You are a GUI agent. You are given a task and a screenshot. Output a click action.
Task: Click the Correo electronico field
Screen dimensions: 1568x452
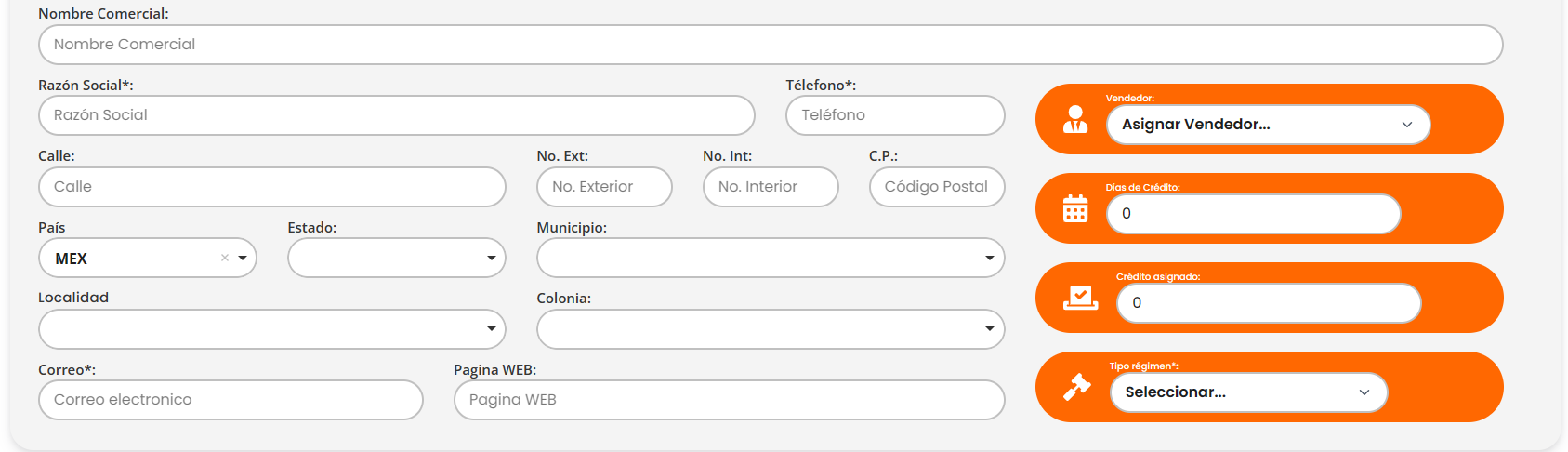click(231, 400)
